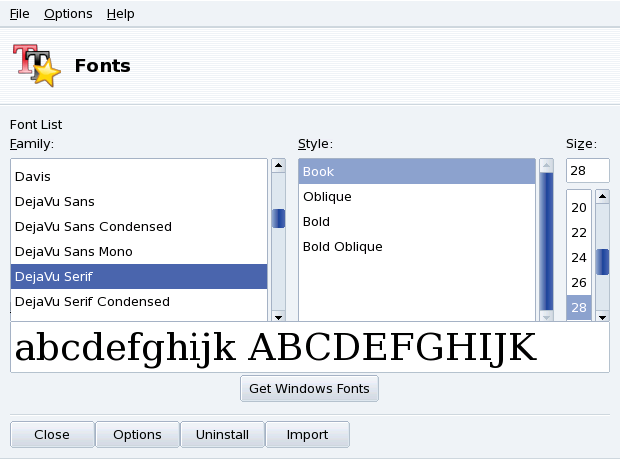Screen dimensions: 620x460
Task: Click the style list scrollbar up arrow
Action: (x=546, y=165)
